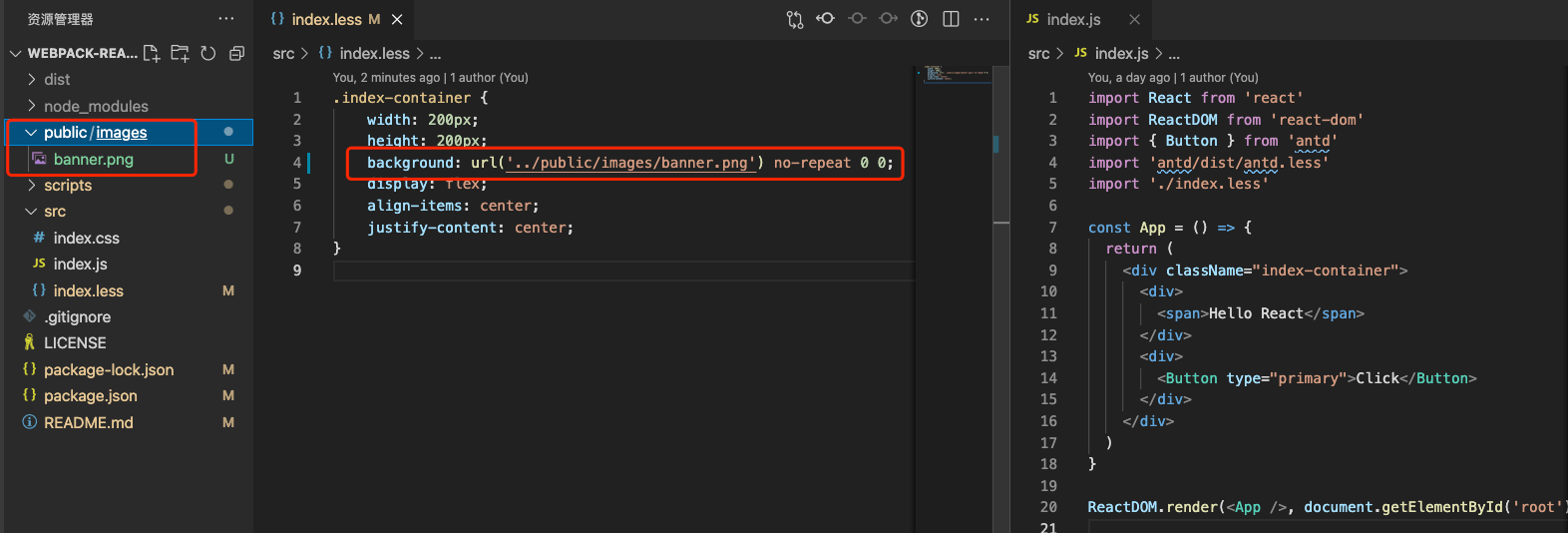
Task: Click index.js in the breadcrumb path
Action: click(1121, 53)
